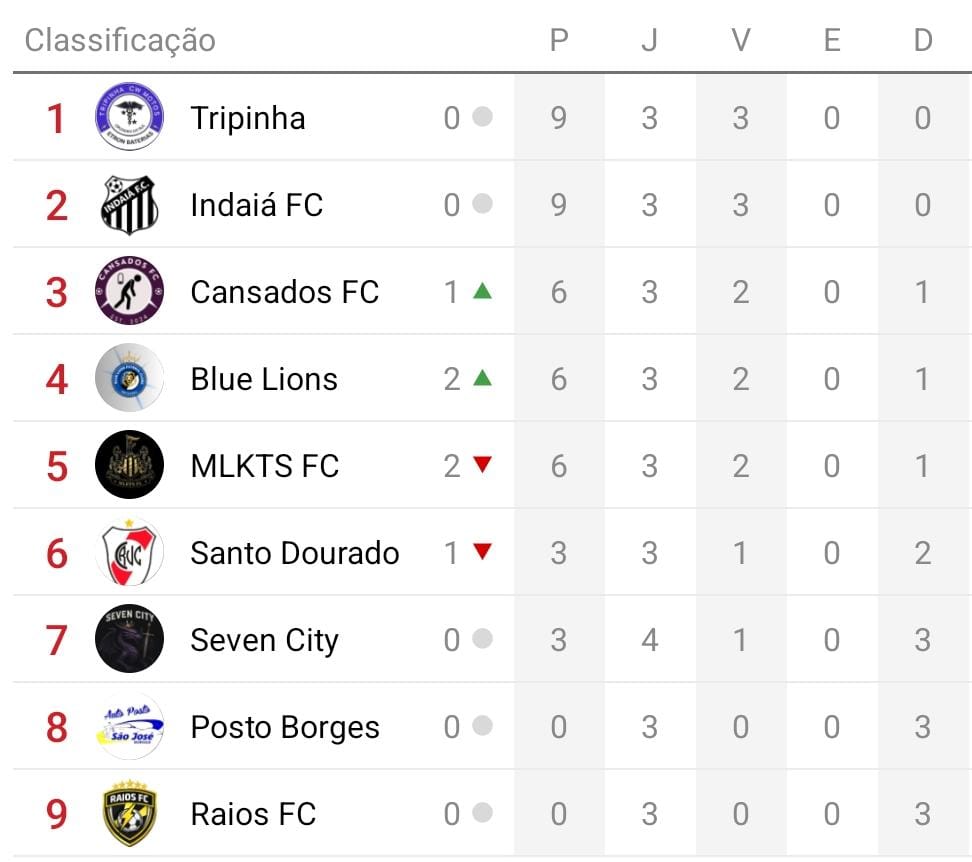The width and height of the screenshot is (972, 862).
Task: Click the MLKTS FC black crest
Action: click(x=129, y=465)
